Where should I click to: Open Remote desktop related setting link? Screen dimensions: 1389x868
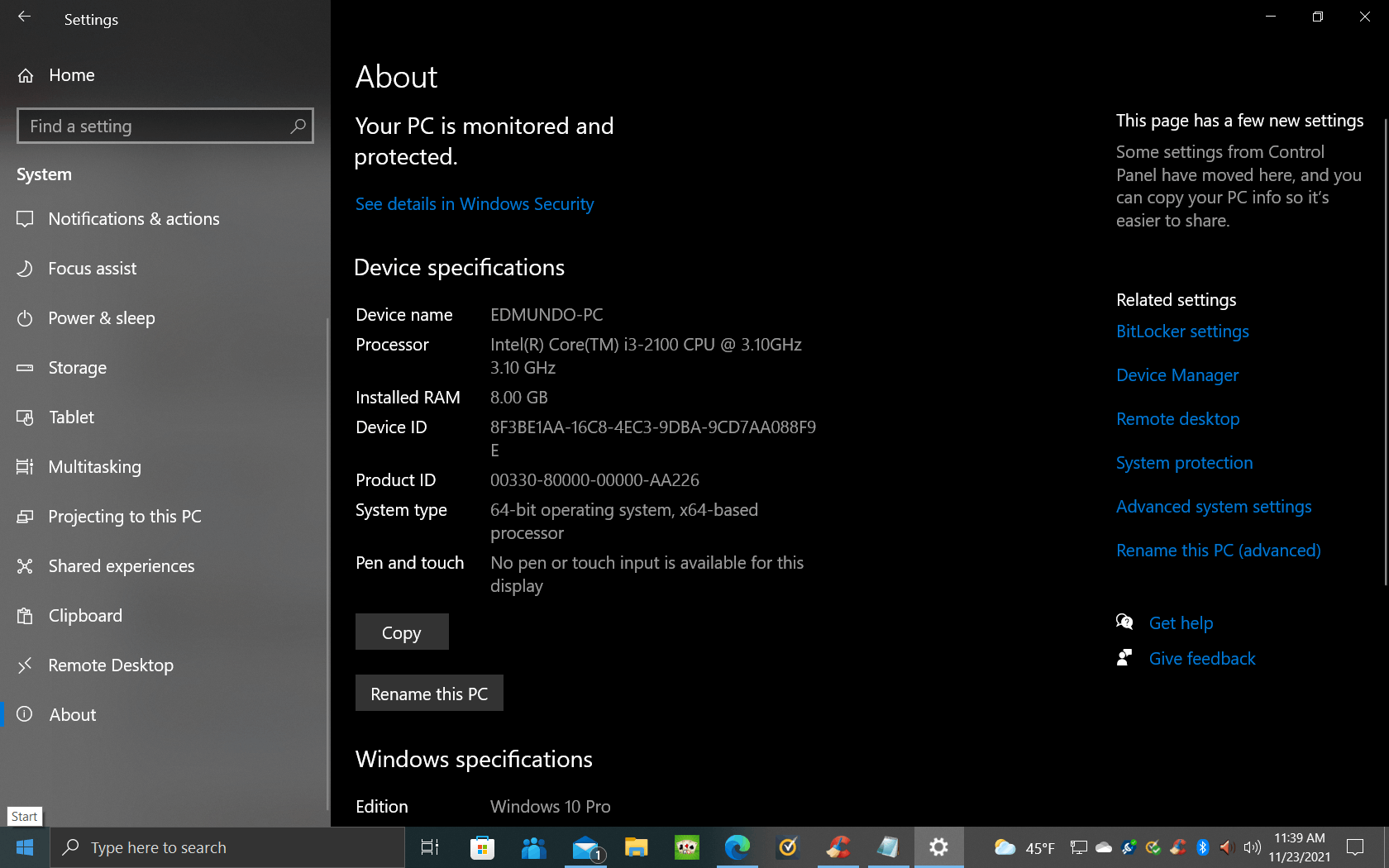click(1178, 419)
